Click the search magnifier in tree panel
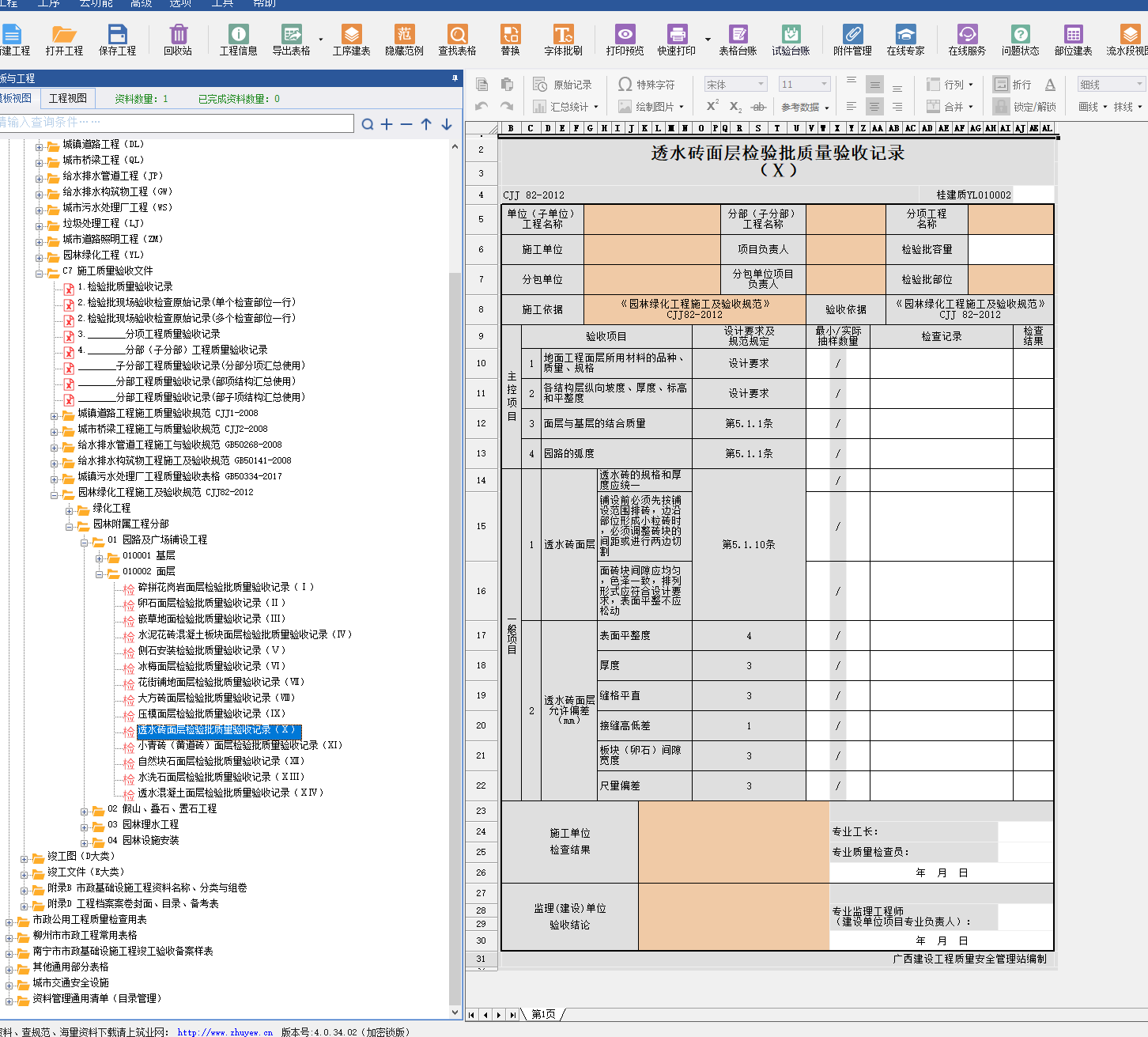1148x1037 pixels. click(368, 124)
